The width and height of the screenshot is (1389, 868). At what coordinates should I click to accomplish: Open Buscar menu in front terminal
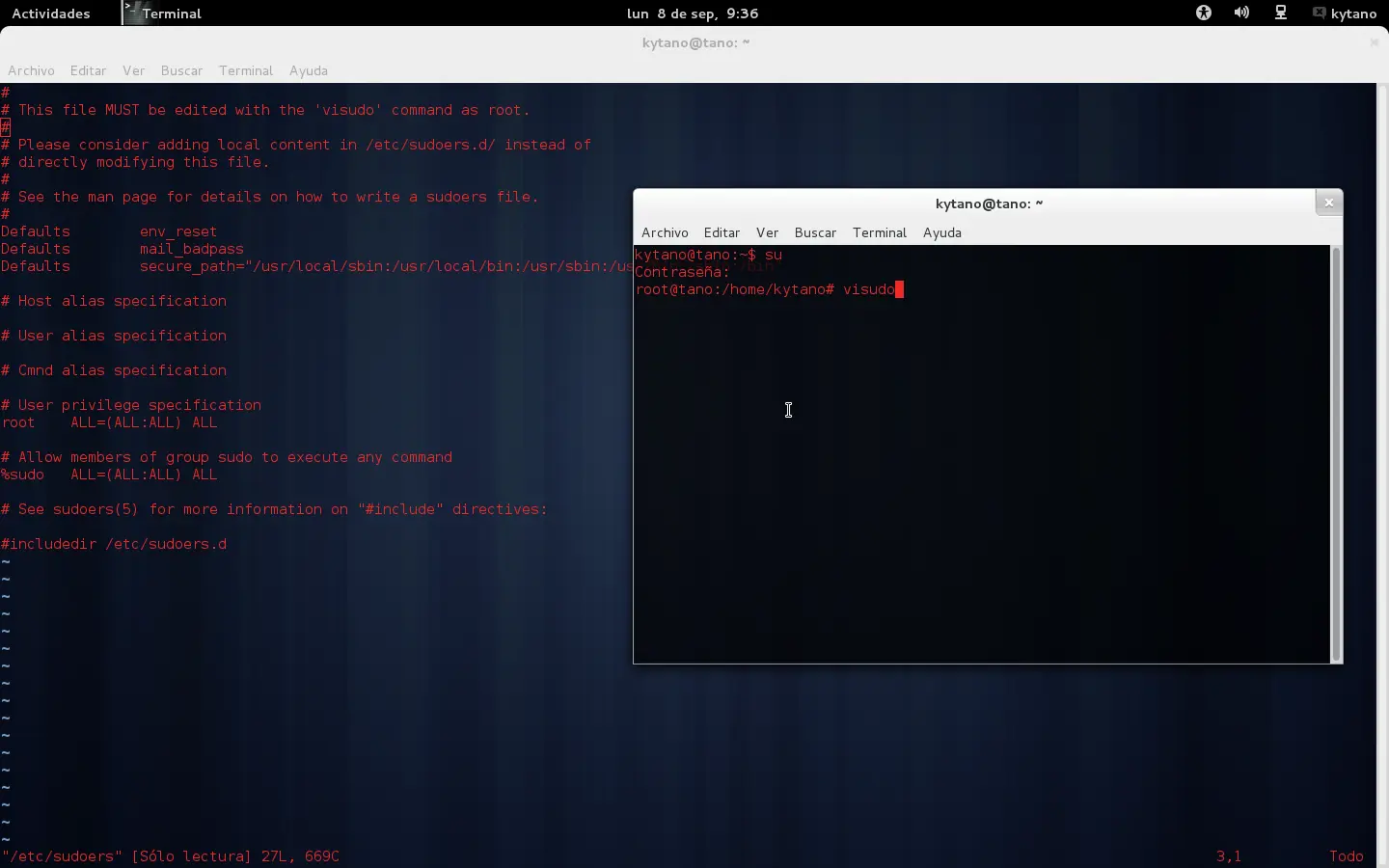(x=815, y=232)
